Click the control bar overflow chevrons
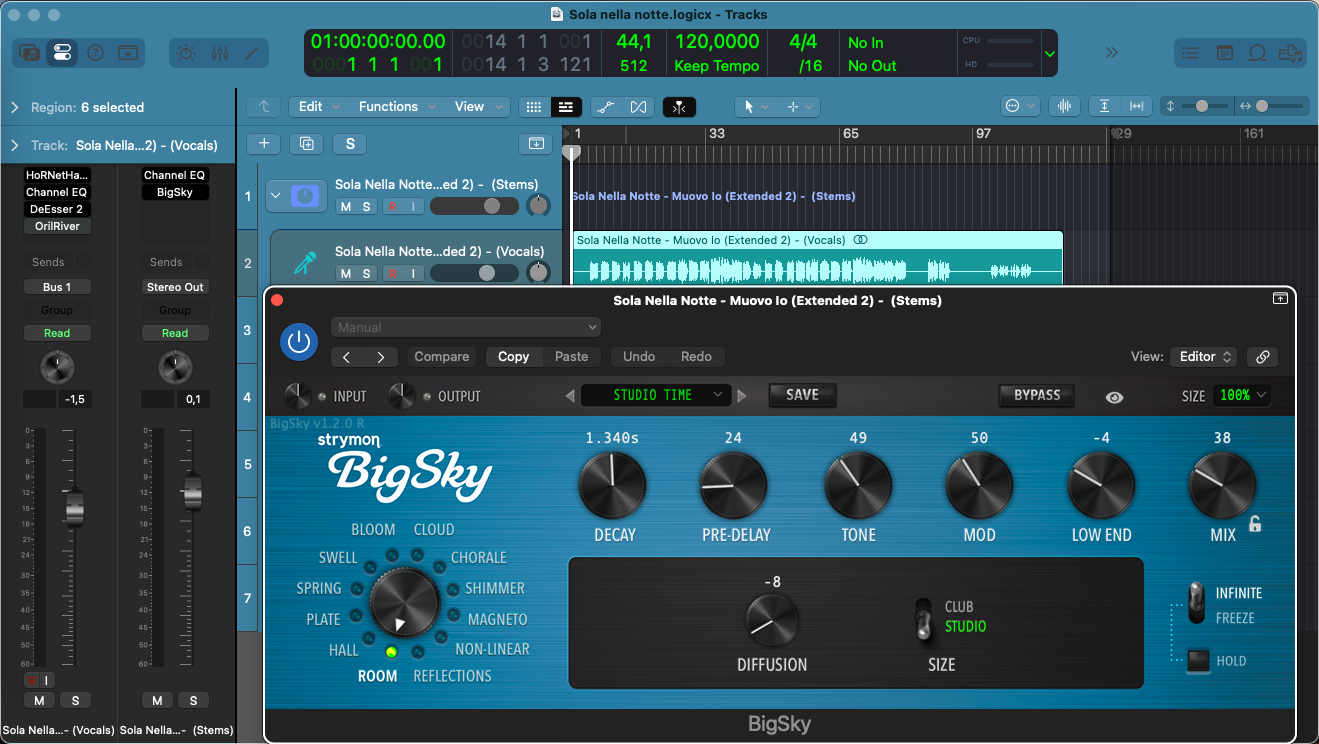The height and width of the screenshot is (744, 1319). tap(1112, 52)
